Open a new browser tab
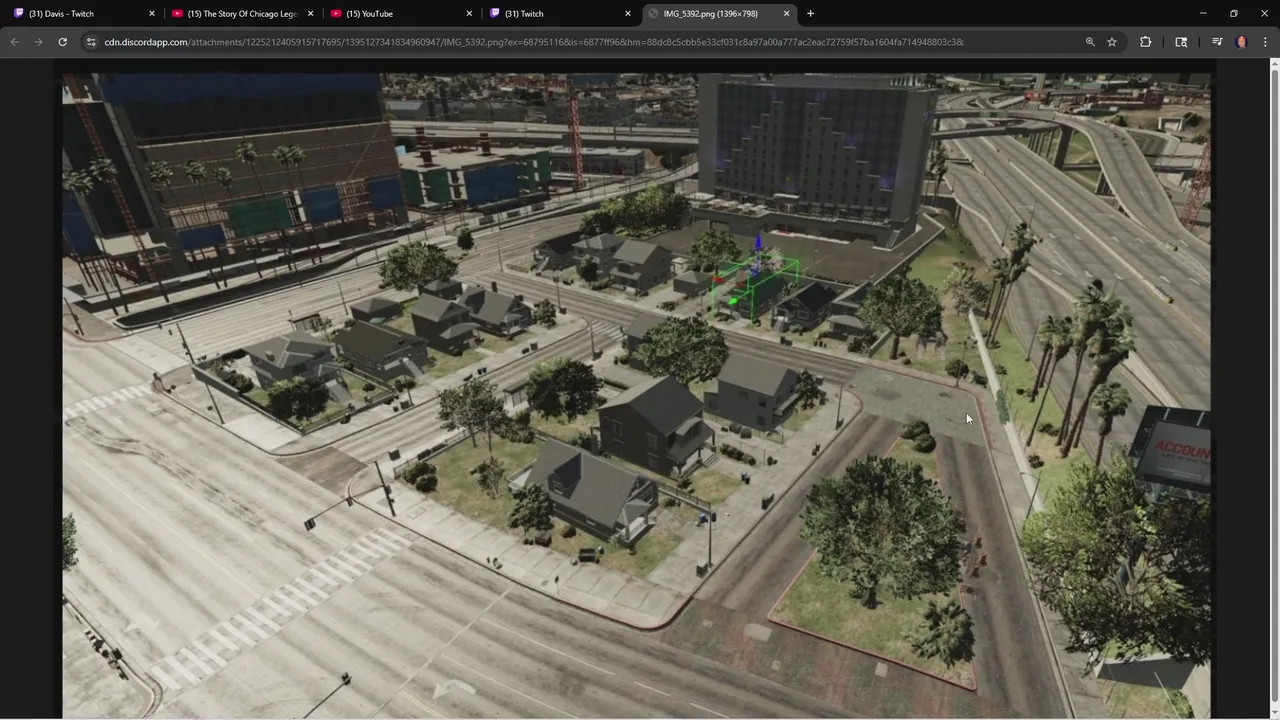Image resolution: width=1280 pixels, height=720 pixels. tap(810, 14)
